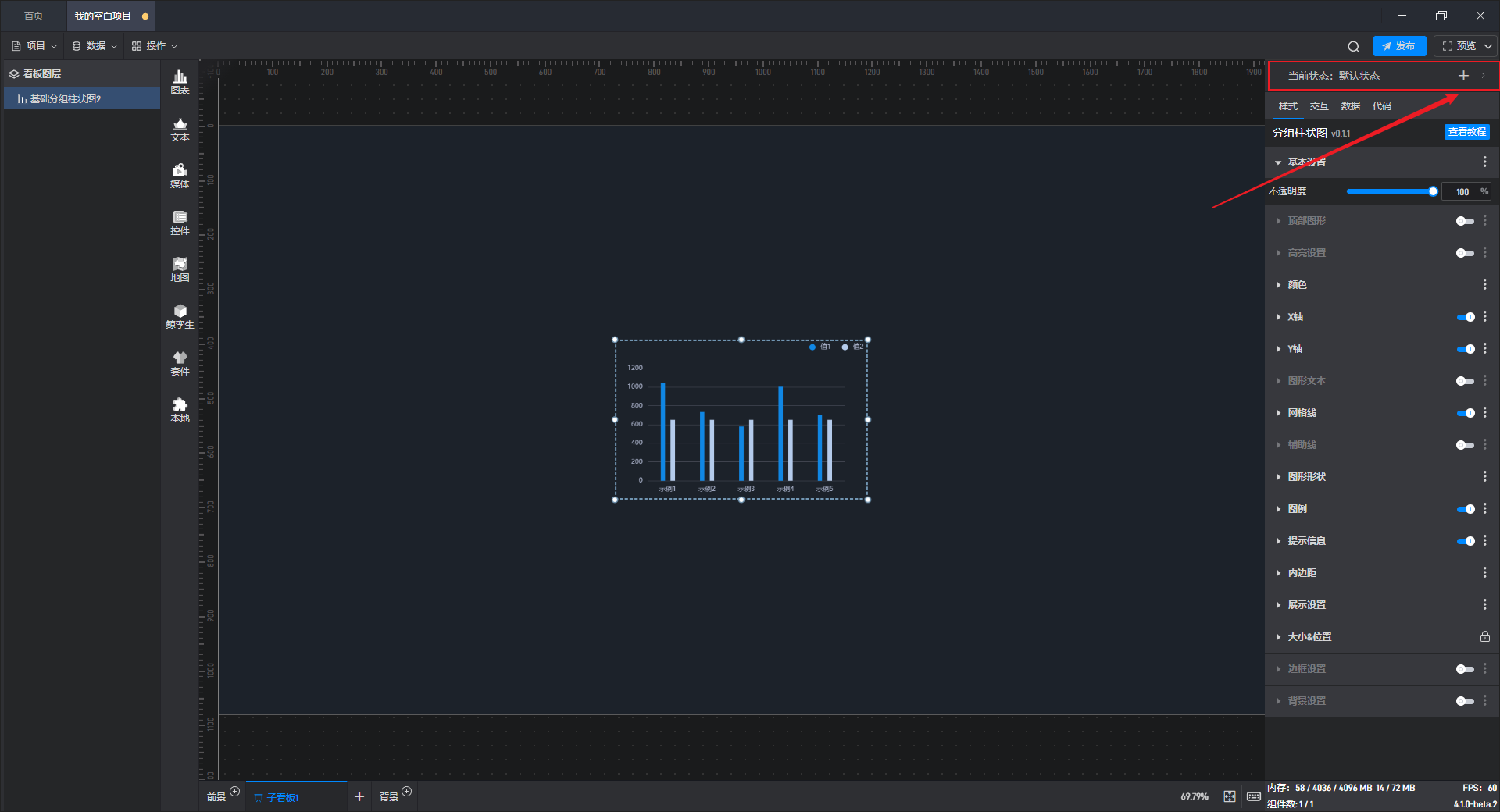Enable the 高亮设置 toggle
The width and height of the screenshot is (1500, 812).
click(1465, 253)
